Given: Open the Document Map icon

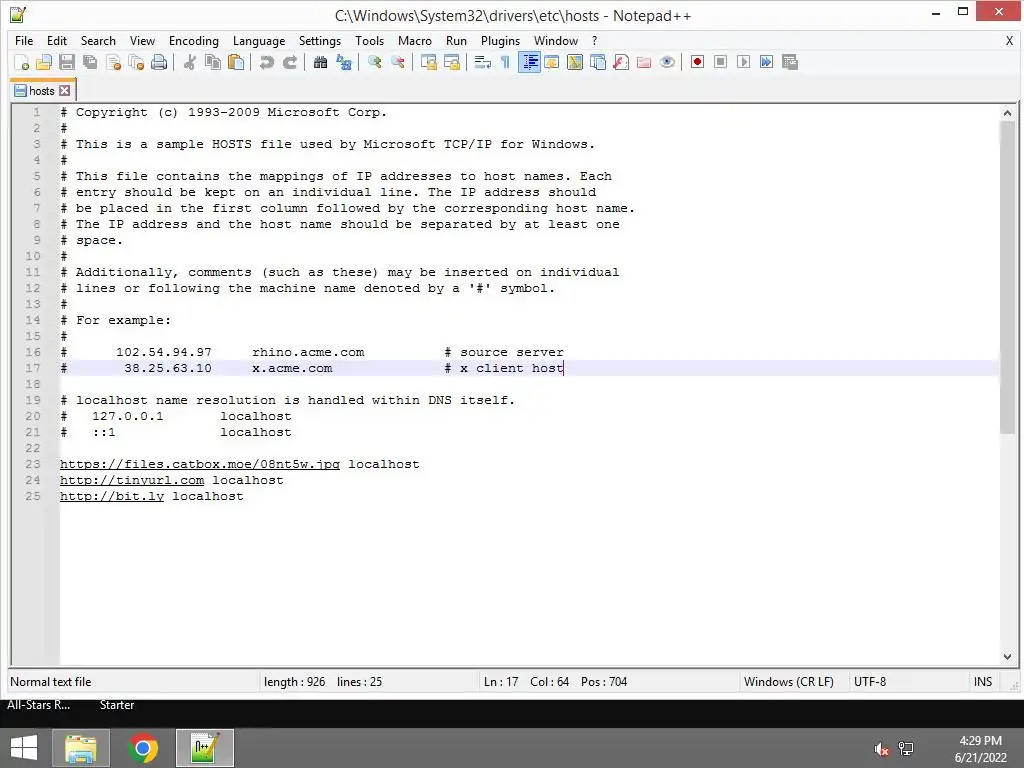Looking at the screenshot, I should 575,62.
